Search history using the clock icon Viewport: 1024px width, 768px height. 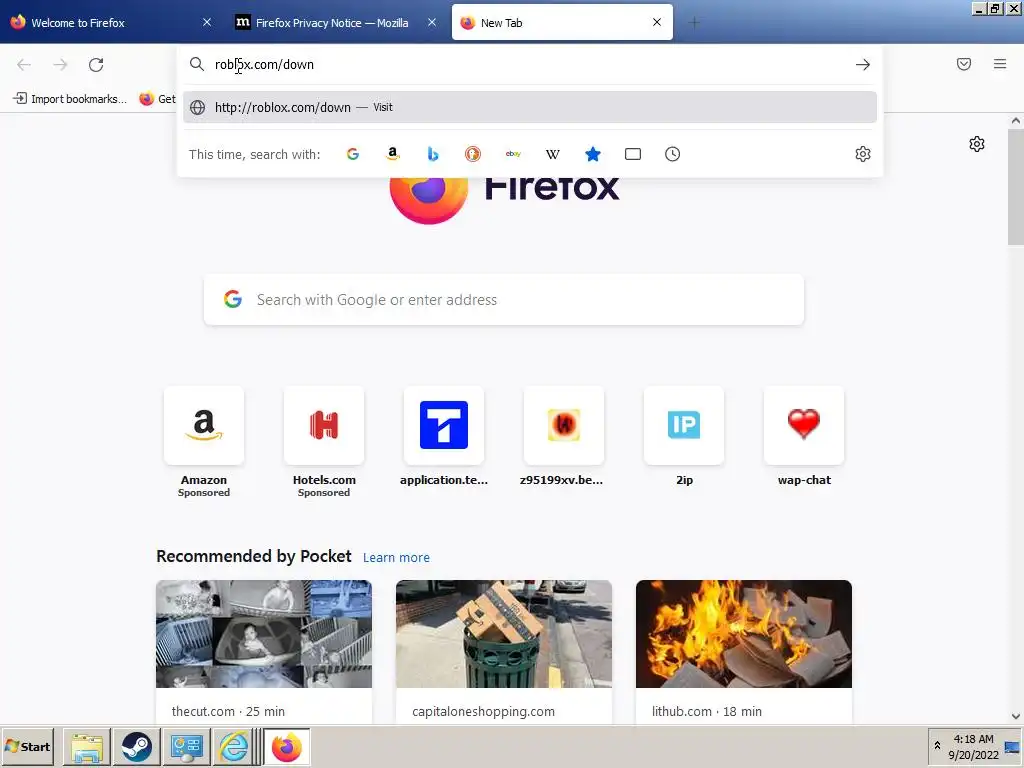pyautogui.click(x=673, y=154)
